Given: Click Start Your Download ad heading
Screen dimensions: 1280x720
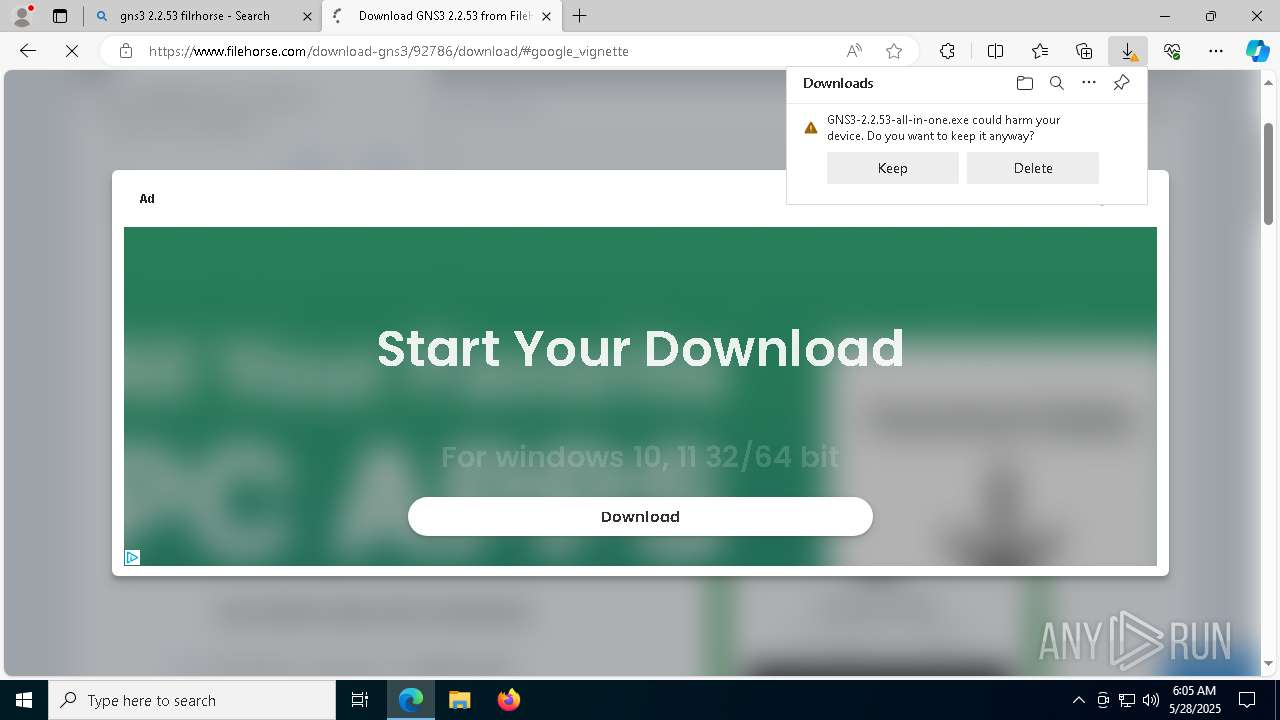Looking at the screenshot, I should pyautogui.click(x=640, y=348).
